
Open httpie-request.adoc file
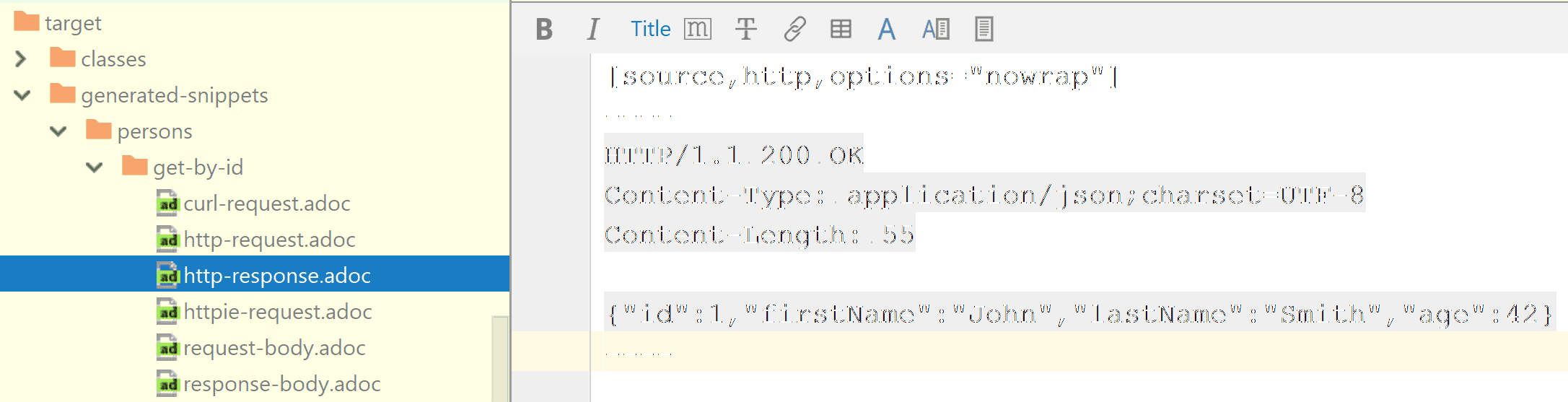click(x=277, y=312)
